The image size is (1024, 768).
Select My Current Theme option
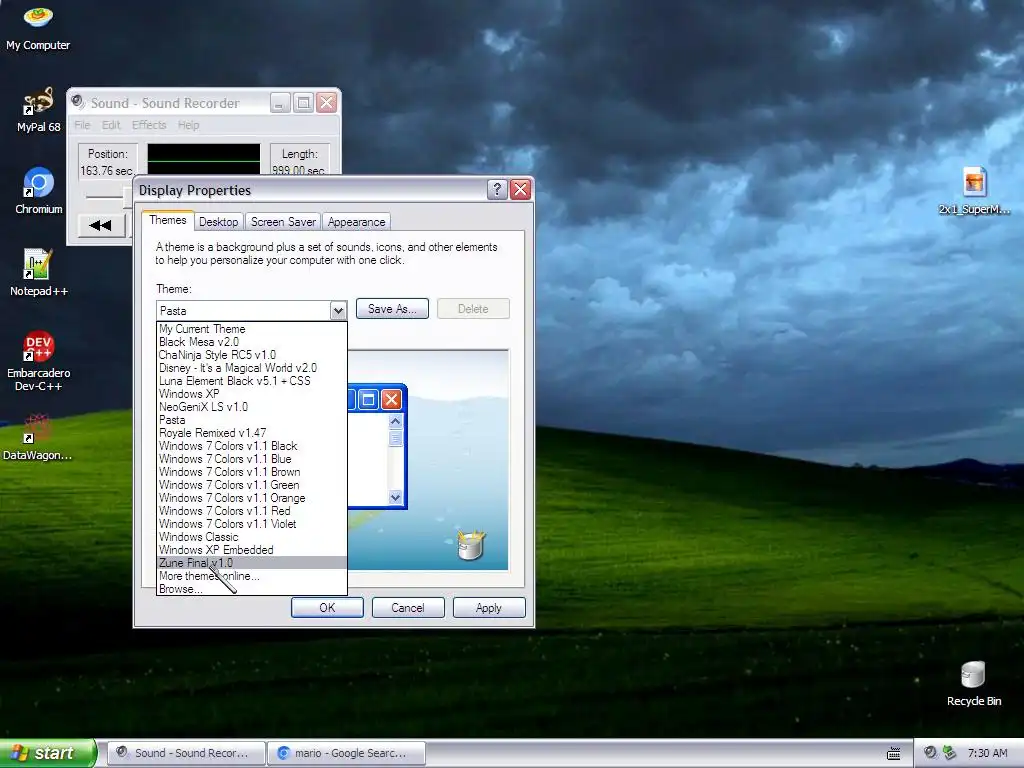click(x=251, y=328)
